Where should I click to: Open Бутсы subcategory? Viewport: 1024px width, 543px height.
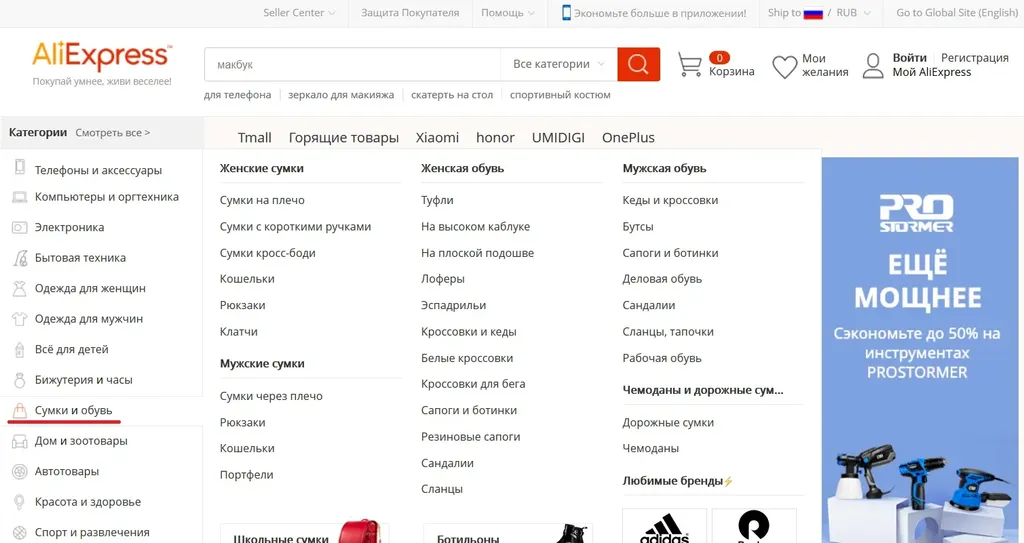point(637,227)
